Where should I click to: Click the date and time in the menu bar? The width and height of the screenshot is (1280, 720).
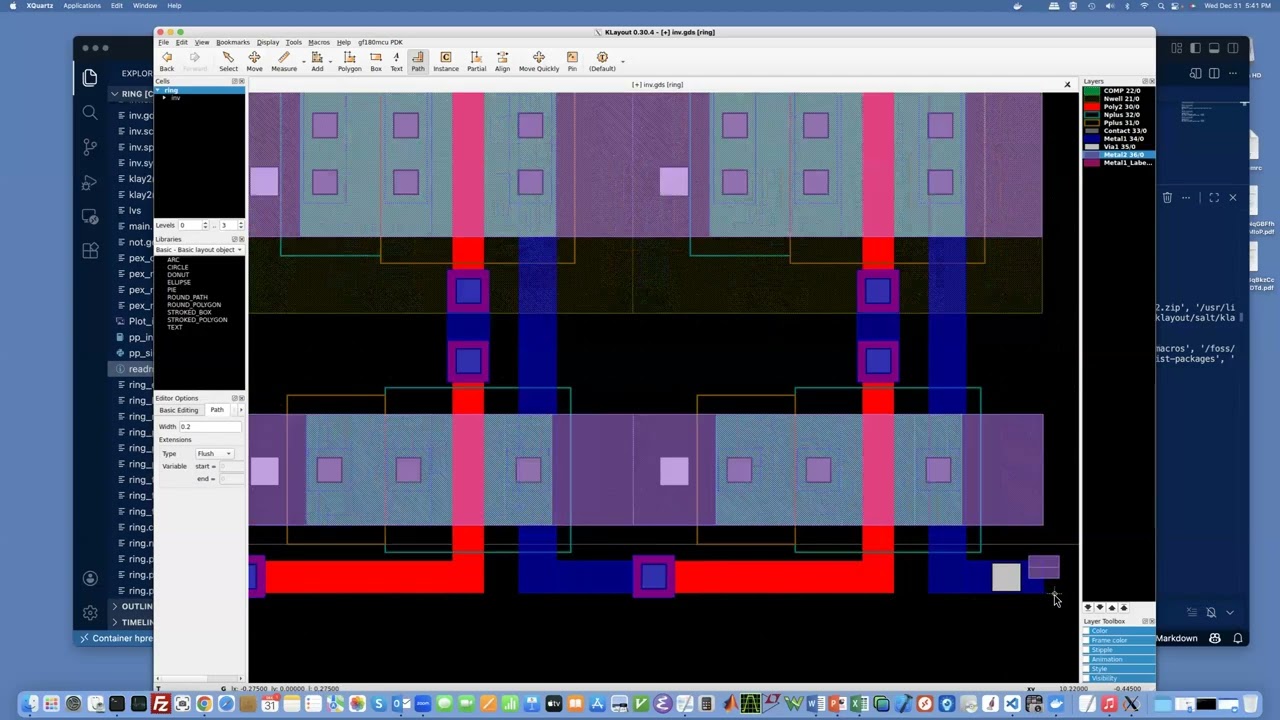click(x=1238, y=6)
